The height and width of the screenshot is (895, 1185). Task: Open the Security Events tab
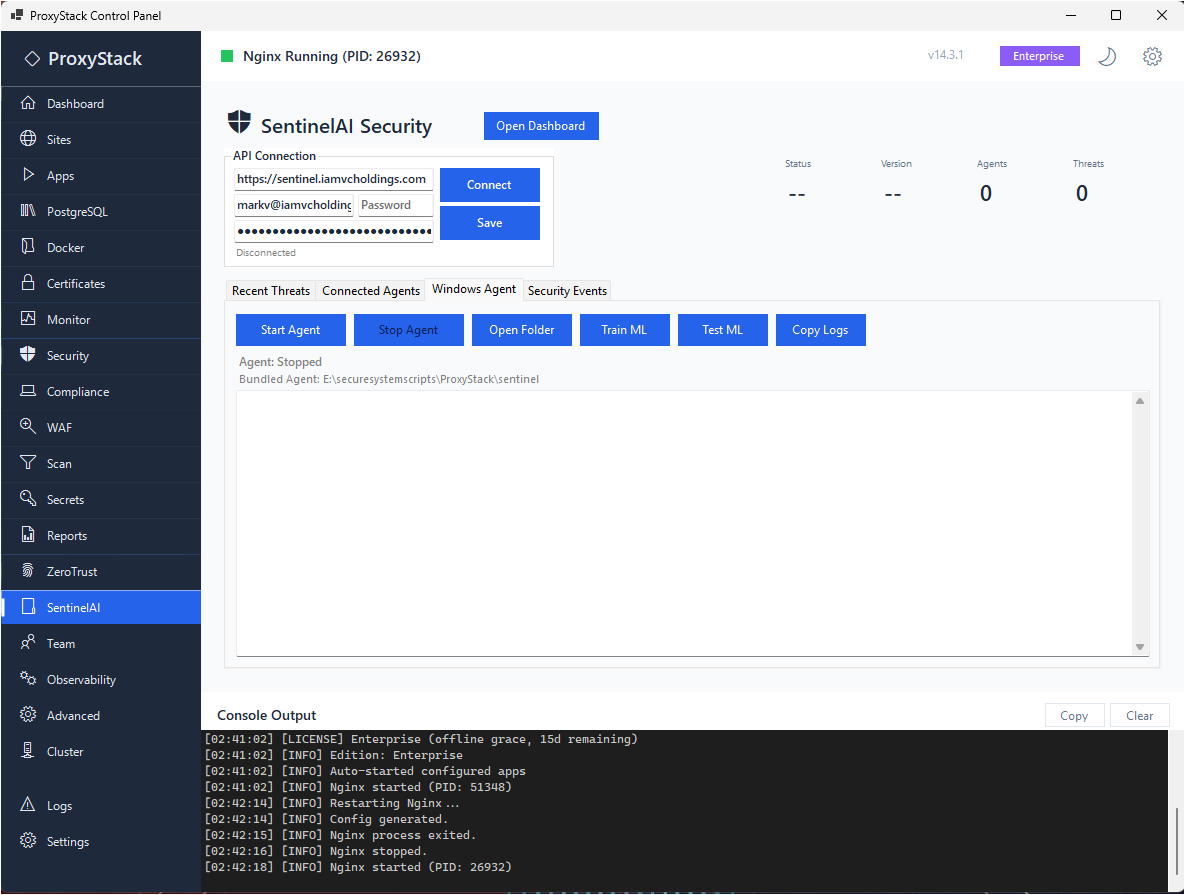(x=567, y=290)
